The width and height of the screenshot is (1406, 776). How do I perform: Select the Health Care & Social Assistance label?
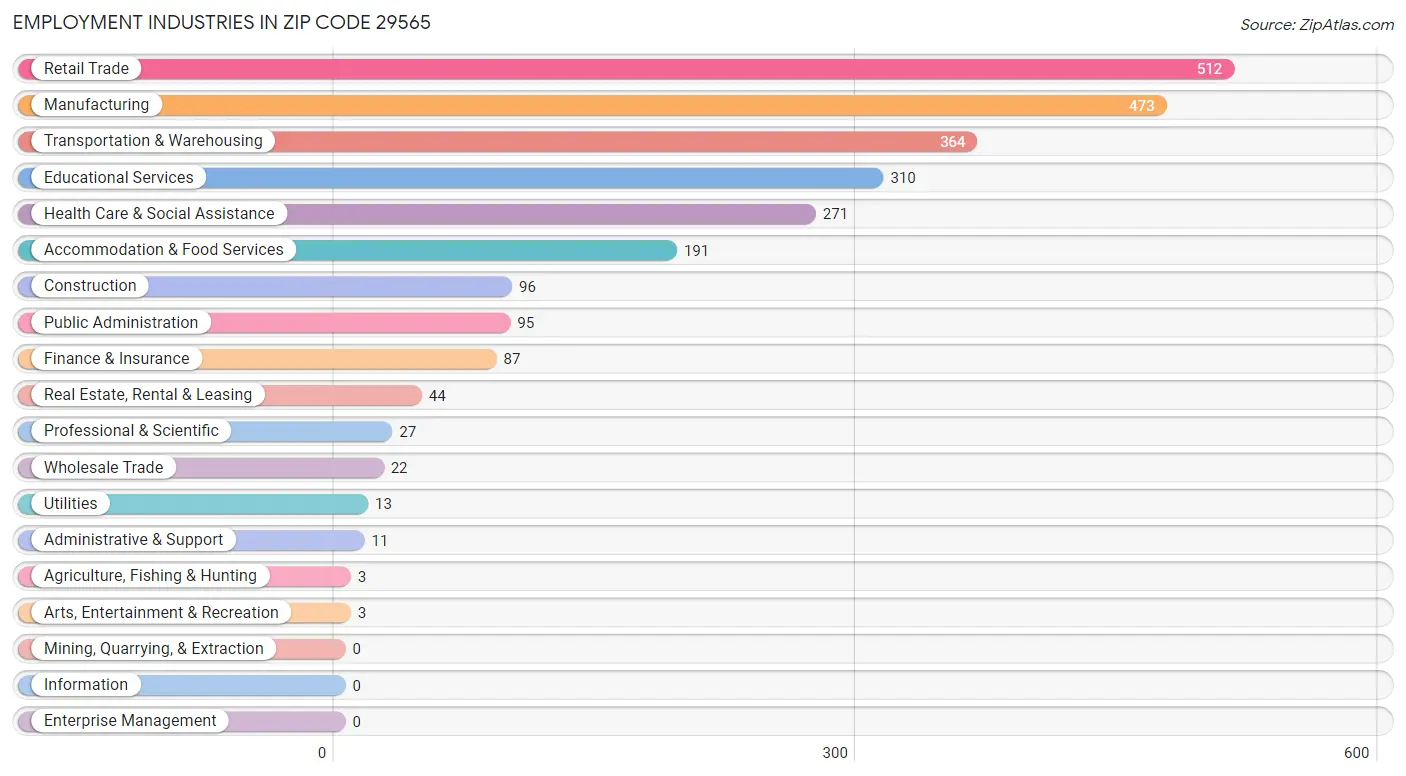159,214
